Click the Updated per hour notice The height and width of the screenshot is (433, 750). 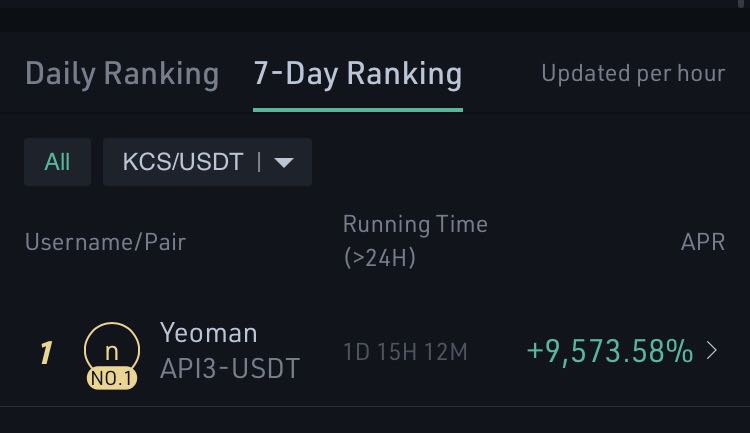[x=633, y=74]
